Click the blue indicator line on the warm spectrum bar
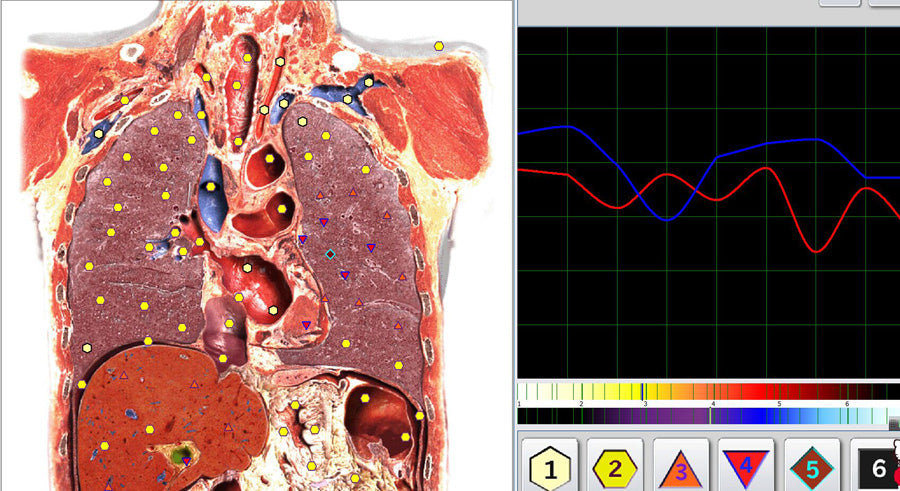Screen dimensions: 900x491 [x=642, y=391]
